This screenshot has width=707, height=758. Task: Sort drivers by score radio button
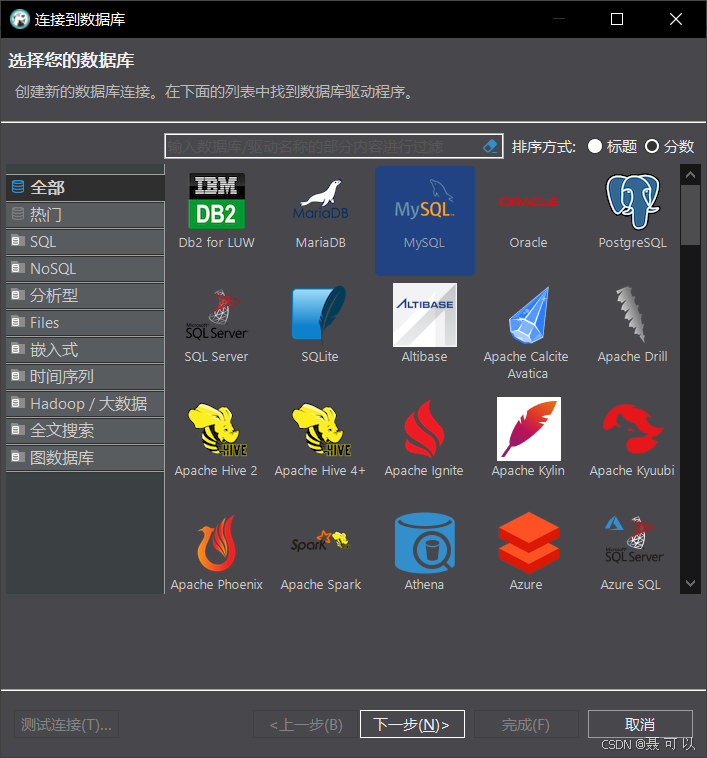[x=652, y=146]
